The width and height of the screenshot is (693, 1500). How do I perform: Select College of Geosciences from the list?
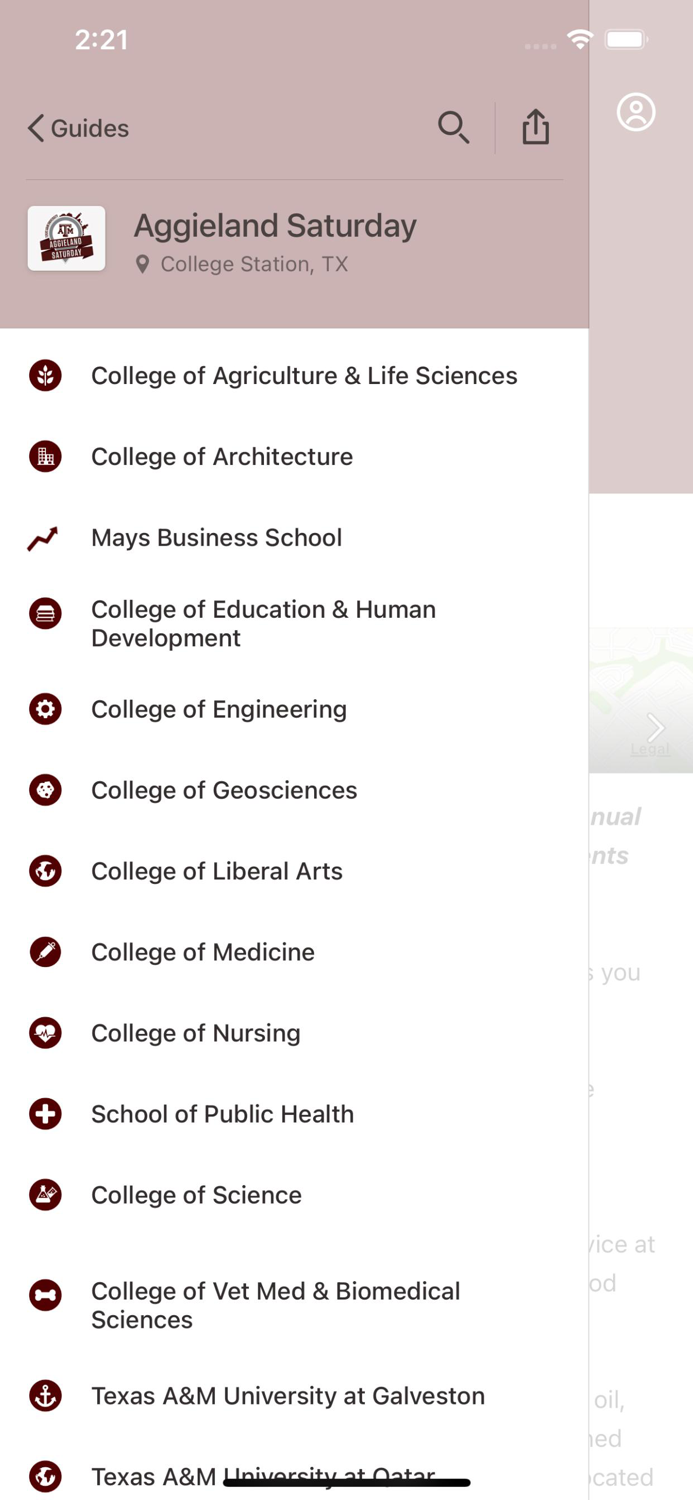(x=224, y=790)
